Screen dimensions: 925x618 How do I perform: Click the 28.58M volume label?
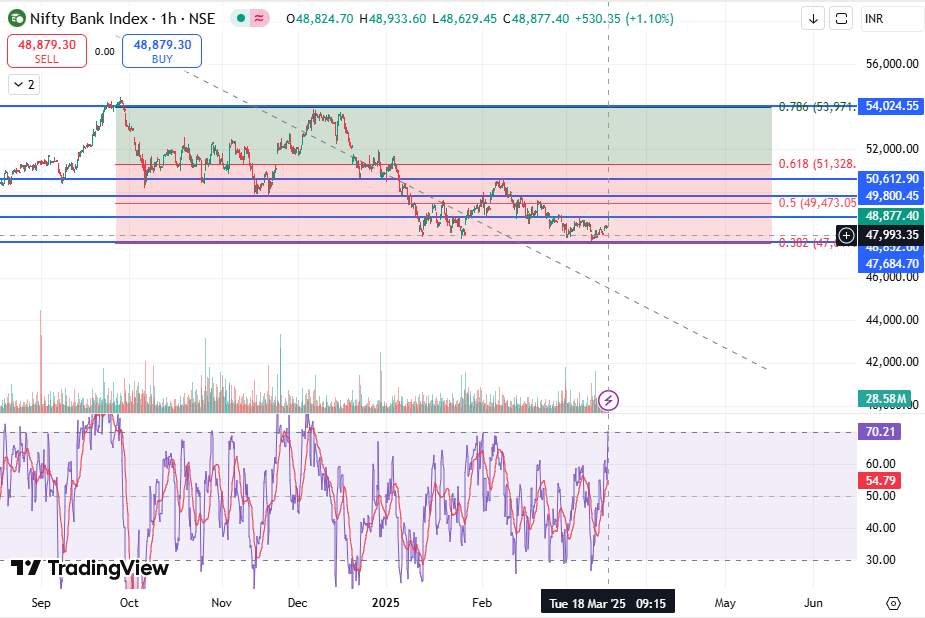click(x=885, y=399)
